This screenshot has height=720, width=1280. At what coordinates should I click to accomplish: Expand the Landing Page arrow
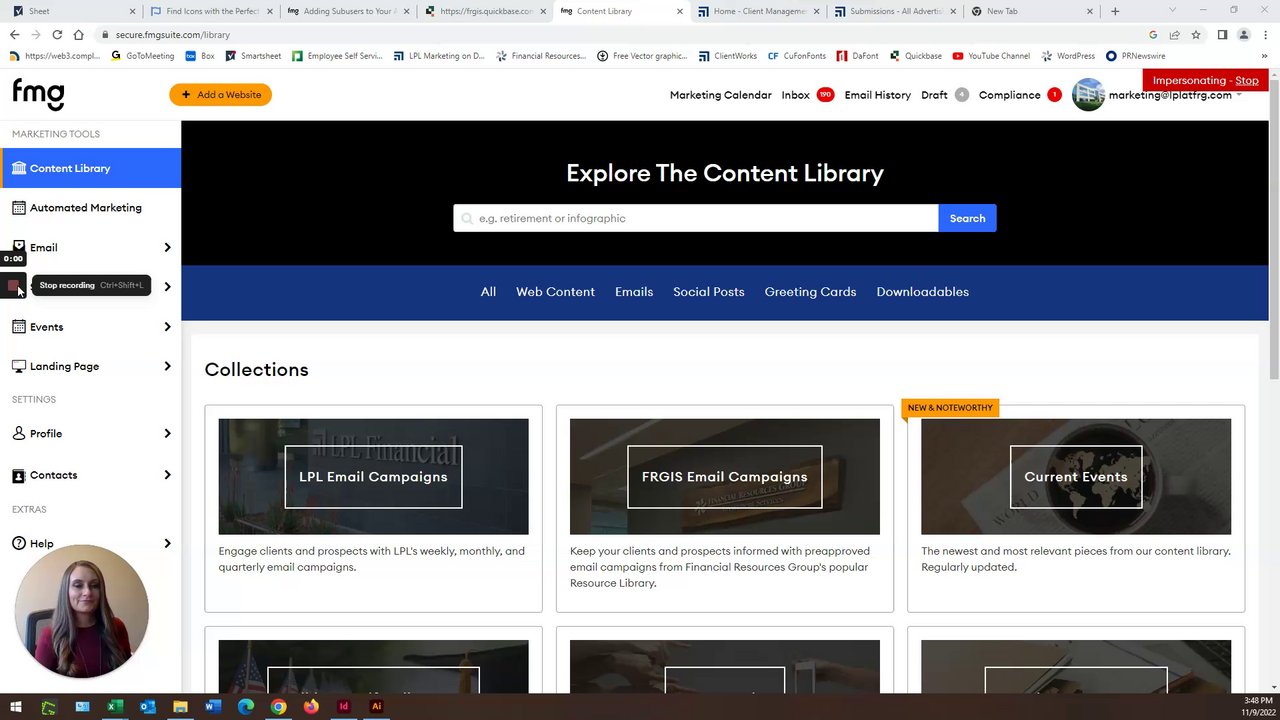tap(167, 366)
